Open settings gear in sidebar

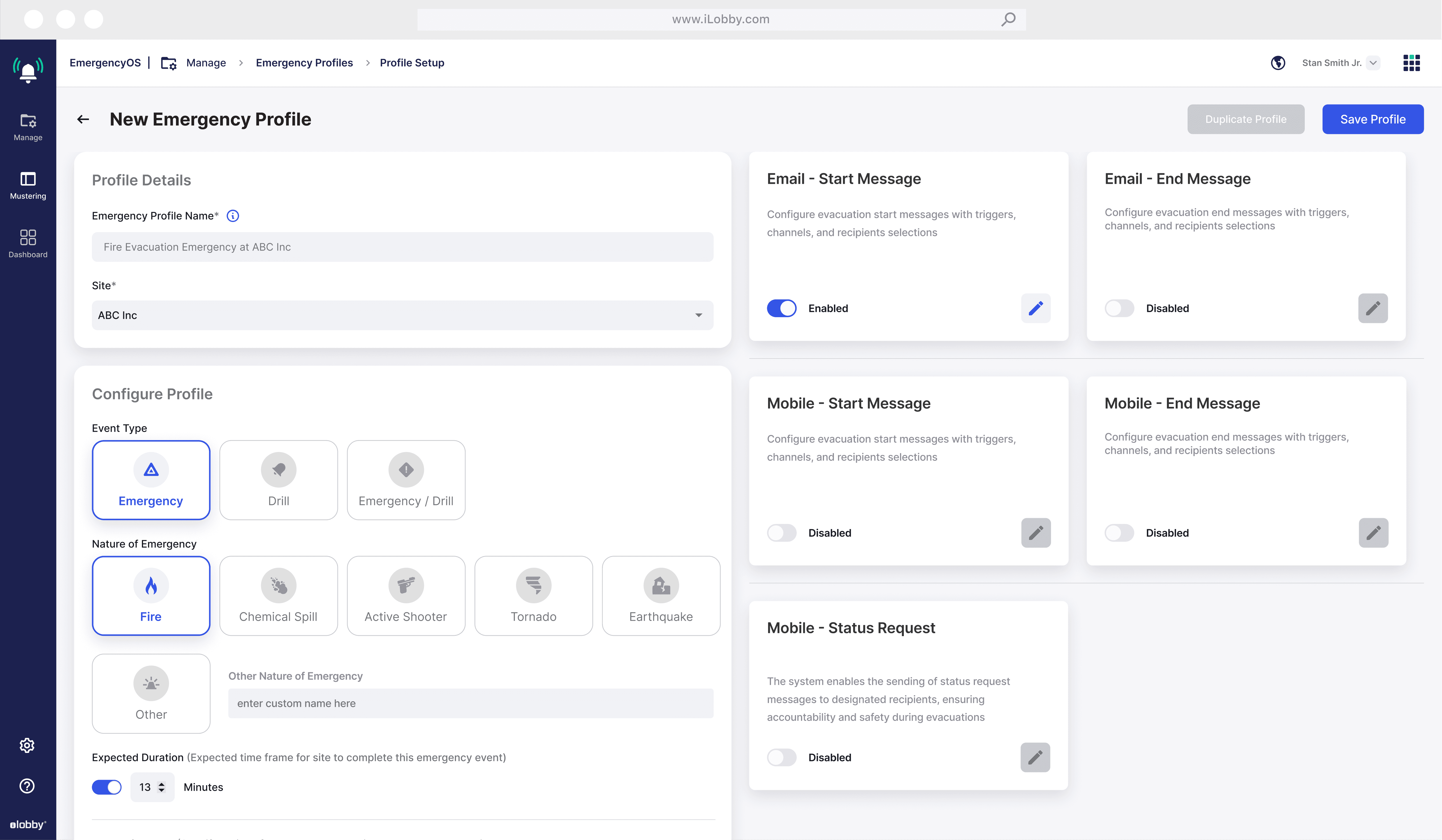(27, 745)
